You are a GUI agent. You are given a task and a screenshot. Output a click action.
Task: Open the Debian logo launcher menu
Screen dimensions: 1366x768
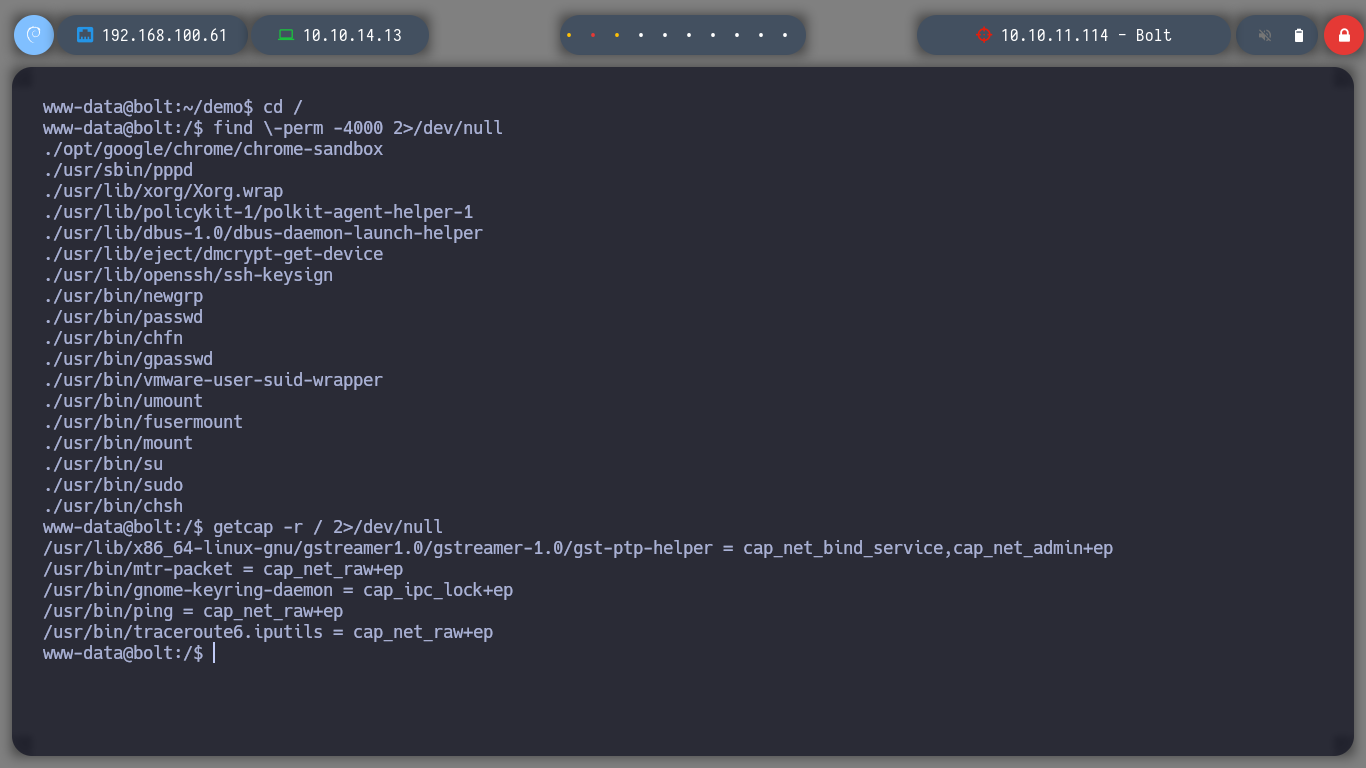click(x=33, y=35)
